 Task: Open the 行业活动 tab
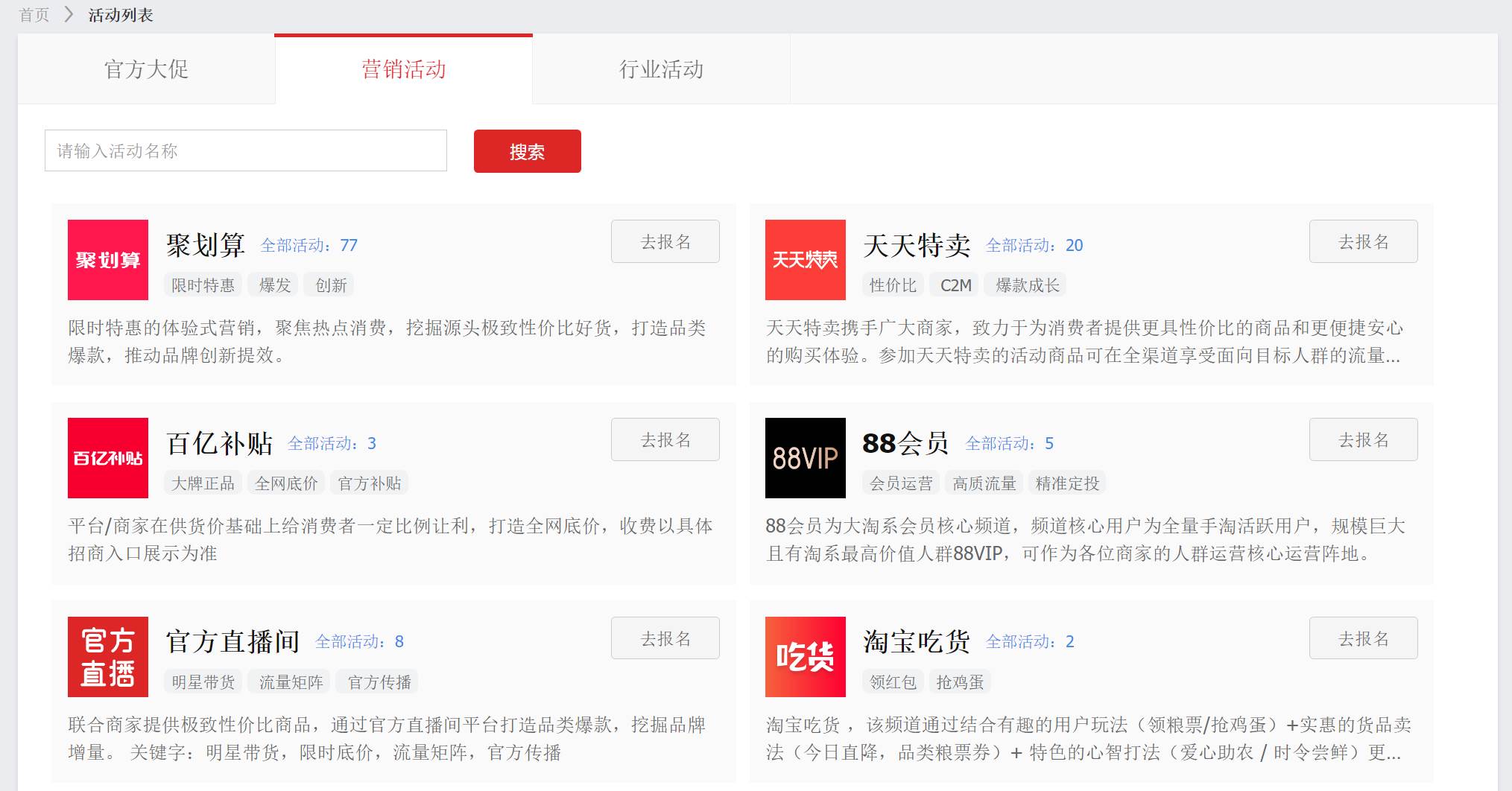point(662,69)
